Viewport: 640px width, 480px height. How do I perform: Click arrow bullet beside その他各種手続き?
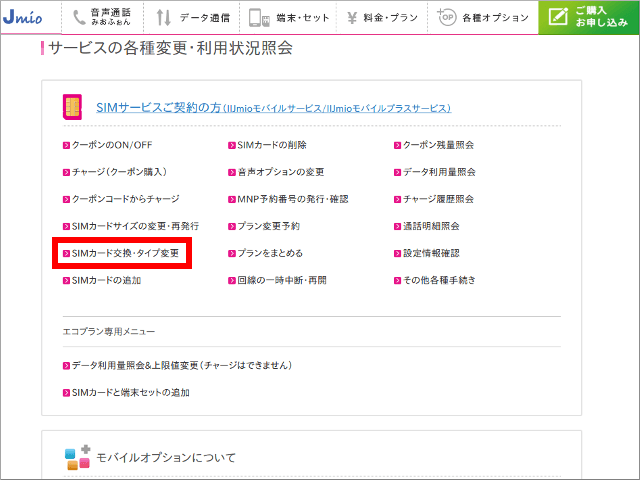398,281
